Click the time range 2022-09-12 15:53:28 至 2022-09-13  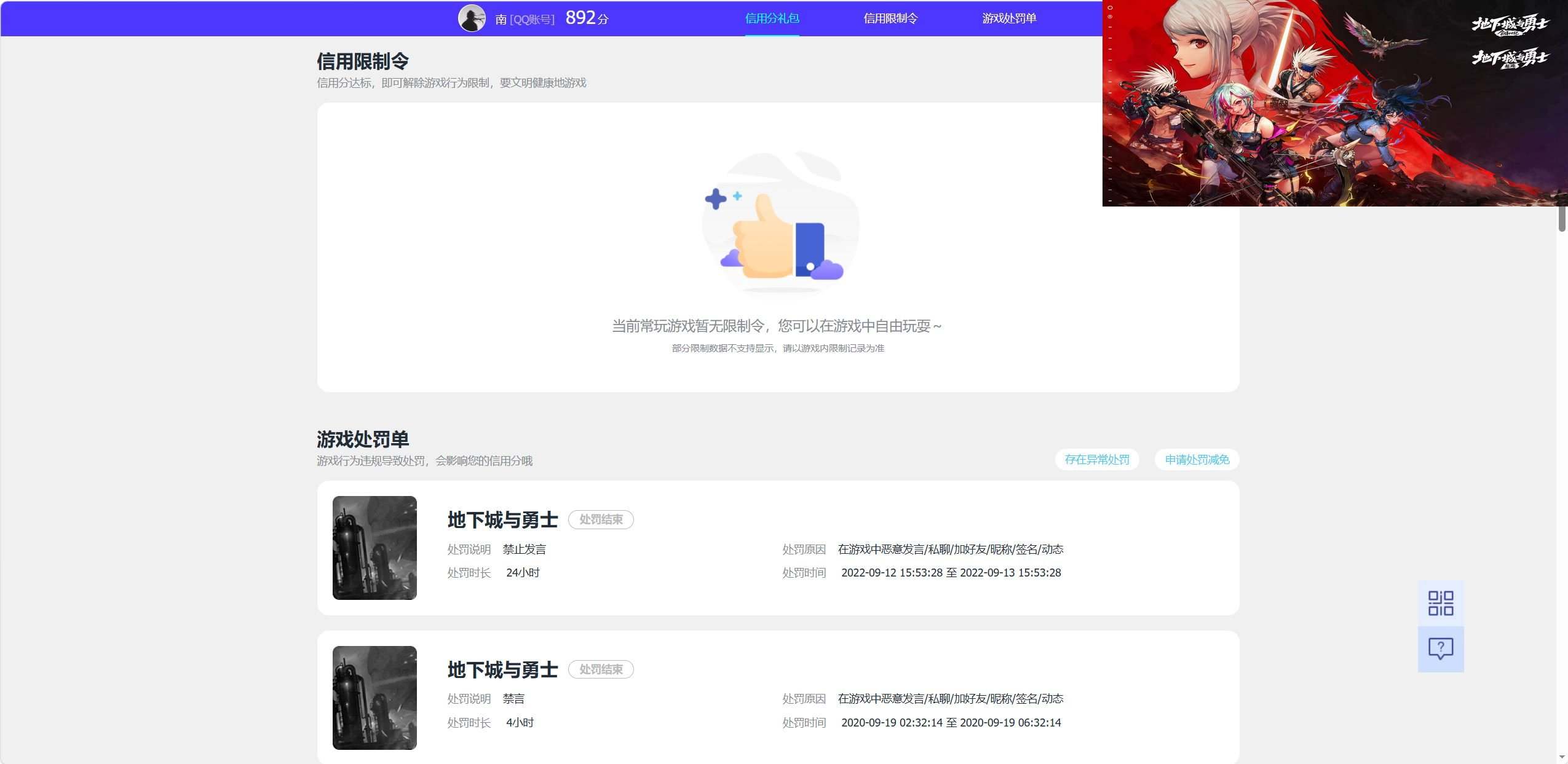951,573
